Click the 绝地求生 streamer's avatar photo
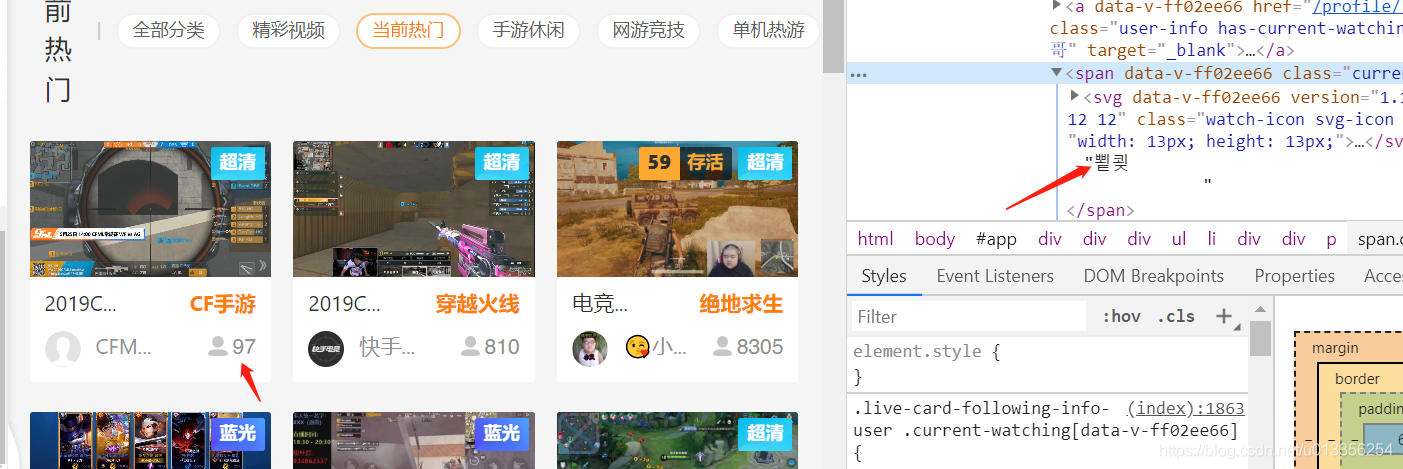The height and width of the screenshot is (469, 1403). click(590, 348)
